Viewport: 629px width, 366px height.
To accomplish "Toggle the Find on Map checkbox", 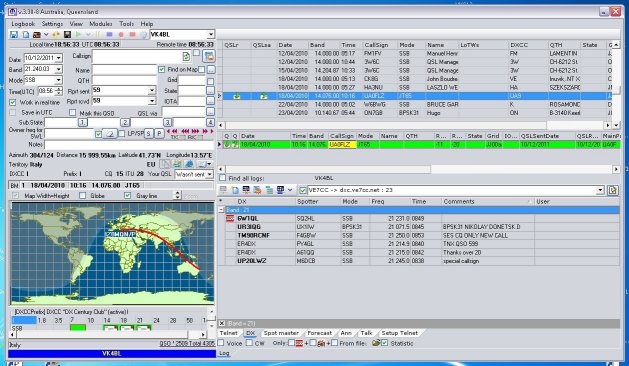I will coord(161,69).
